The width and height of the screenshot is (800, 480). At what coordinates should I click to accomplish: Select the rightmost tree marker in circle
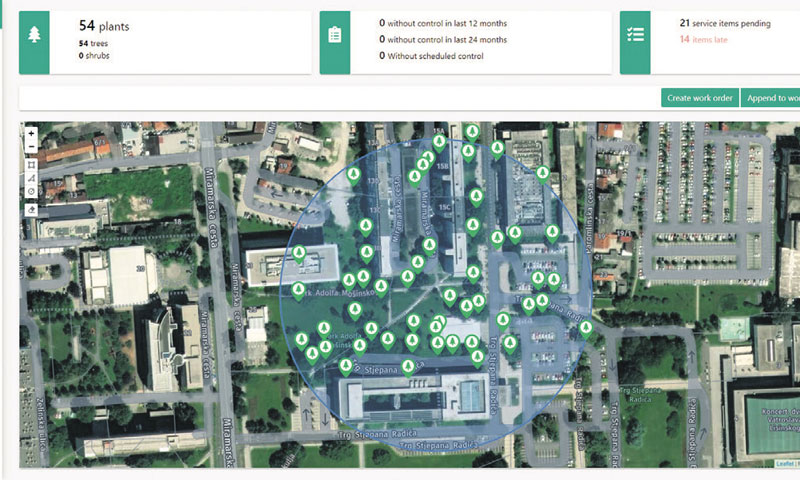[x=585, y=327]
